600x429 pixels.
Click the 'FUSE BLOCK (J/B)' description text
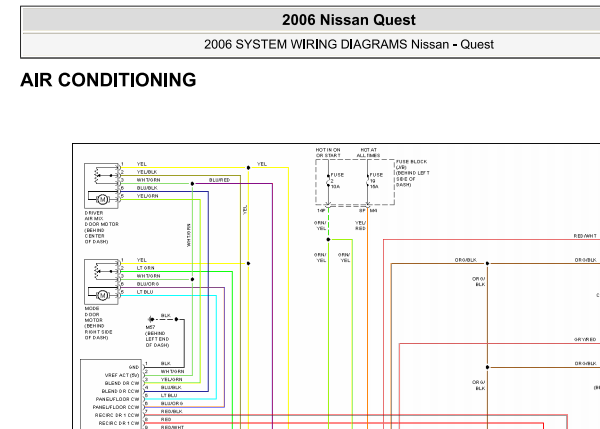point(412,173)
